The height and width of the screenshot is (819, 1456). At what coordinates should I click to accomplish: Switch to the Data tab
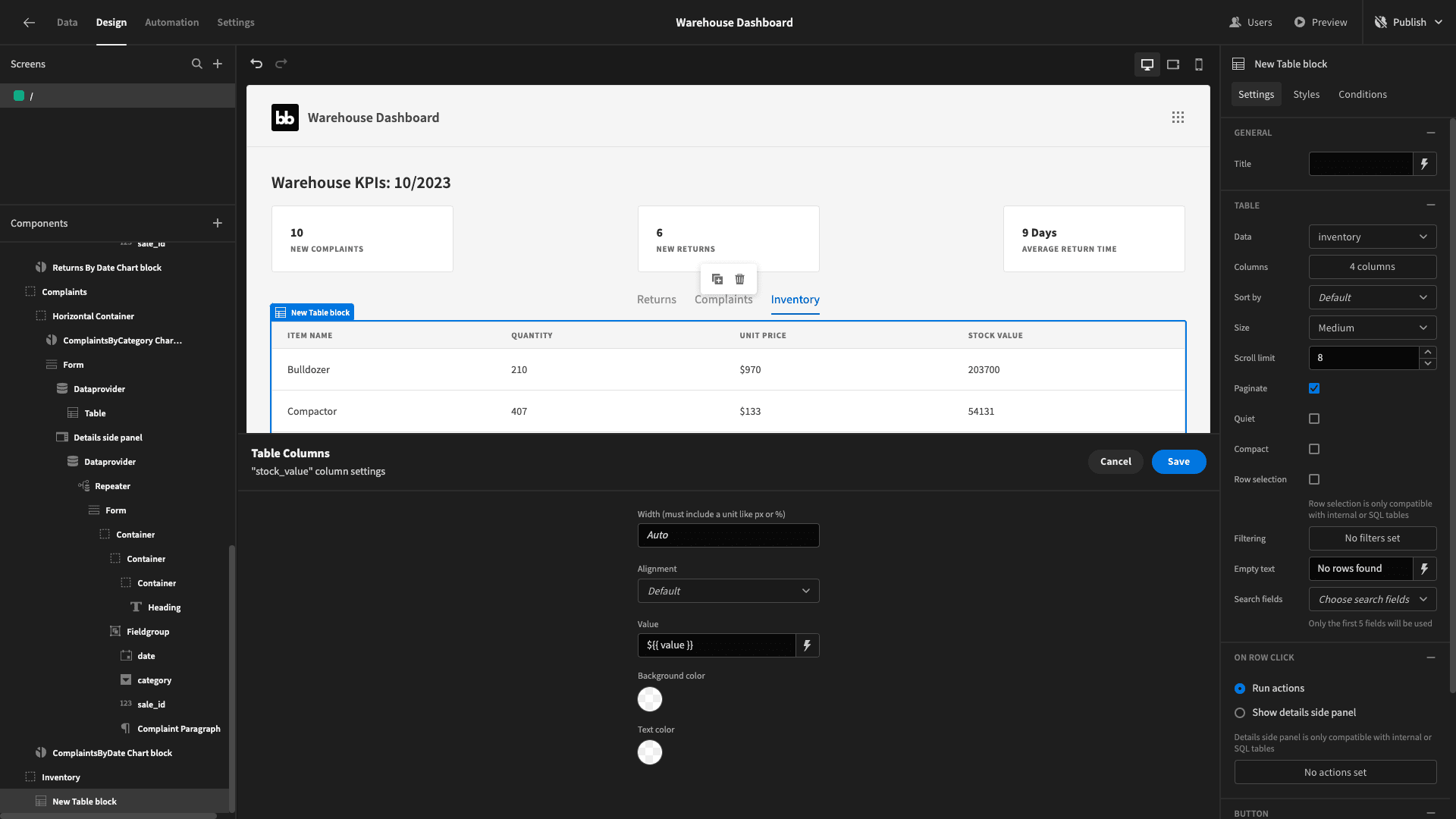click(x=67, y=23)
